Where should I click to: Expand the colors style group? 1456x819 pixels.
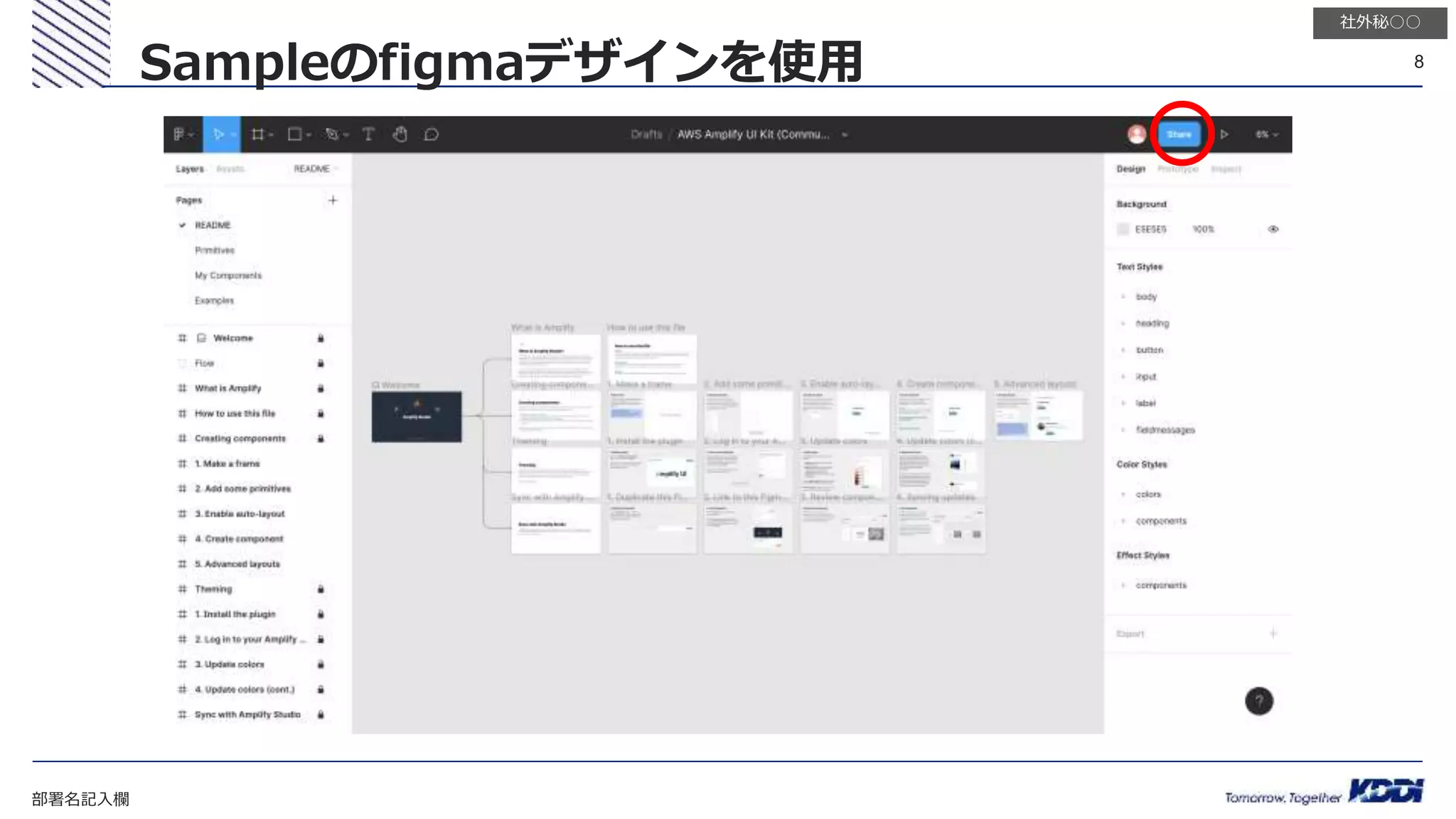click(1123, 495)
